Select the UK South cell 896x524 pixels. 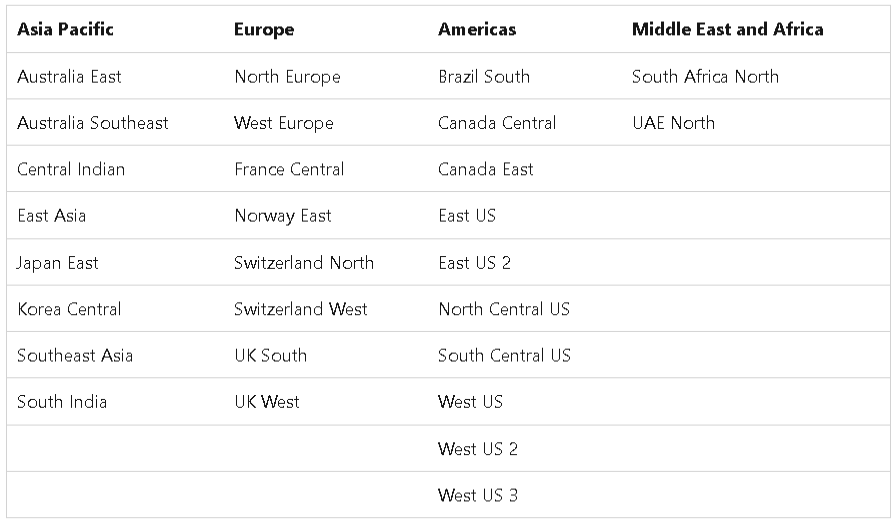point(270,355)
